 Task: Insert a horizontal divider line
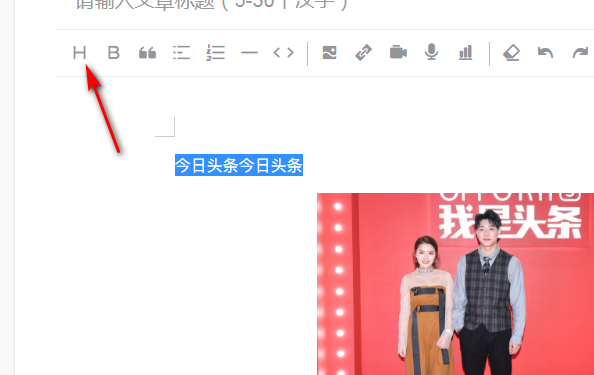click(x=249, y=53)
